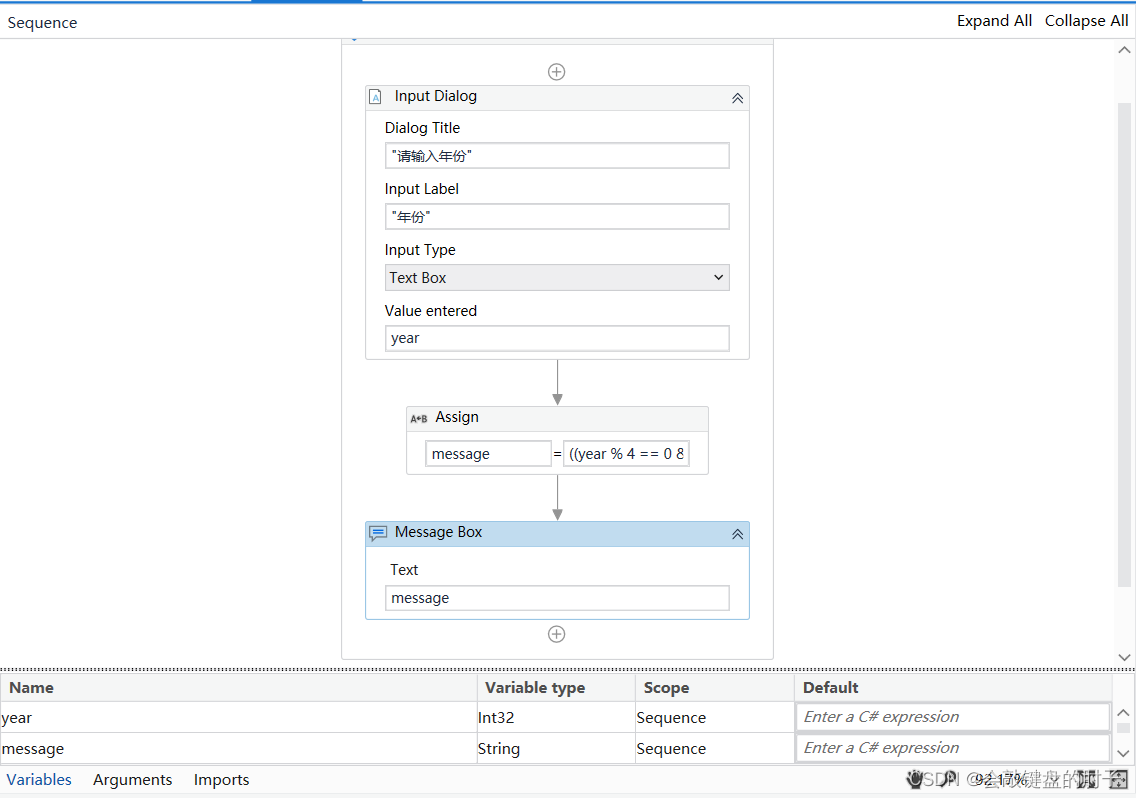Click the Sequence breadcrumb label
Screen dimensions: 1136x798
pyautogui.click(x=42, y=22)
